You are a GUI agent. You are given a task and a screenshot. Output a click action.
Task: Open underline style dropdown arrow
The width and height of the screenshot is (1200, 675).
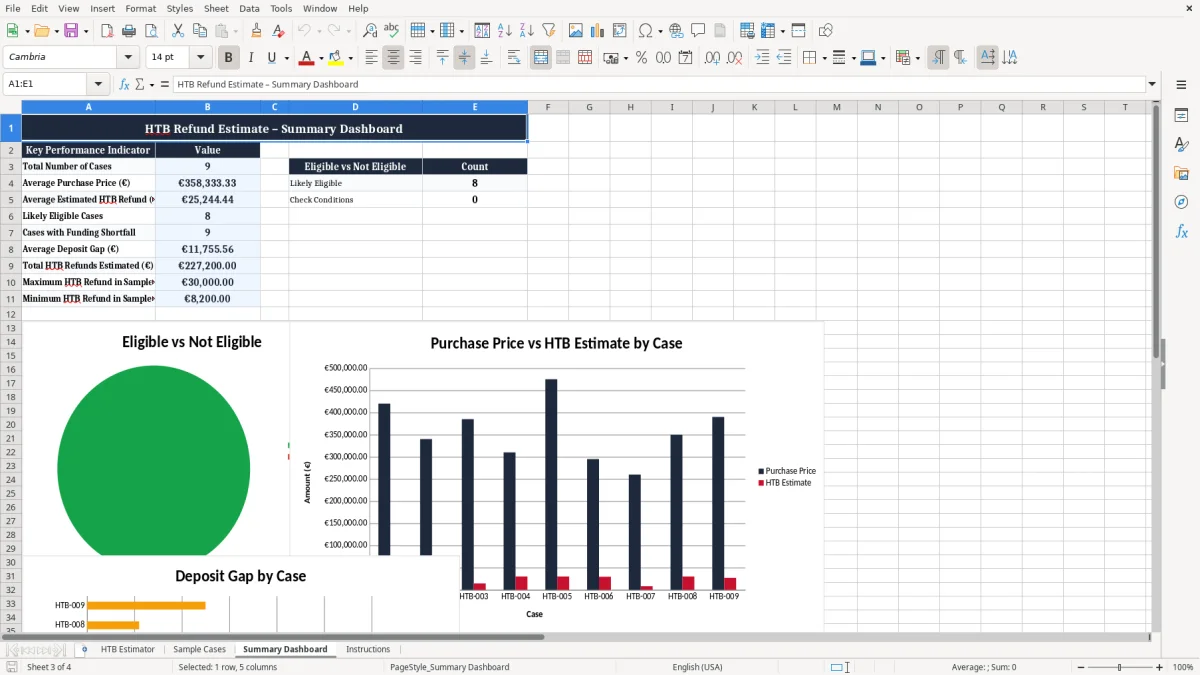pos(286,58)
